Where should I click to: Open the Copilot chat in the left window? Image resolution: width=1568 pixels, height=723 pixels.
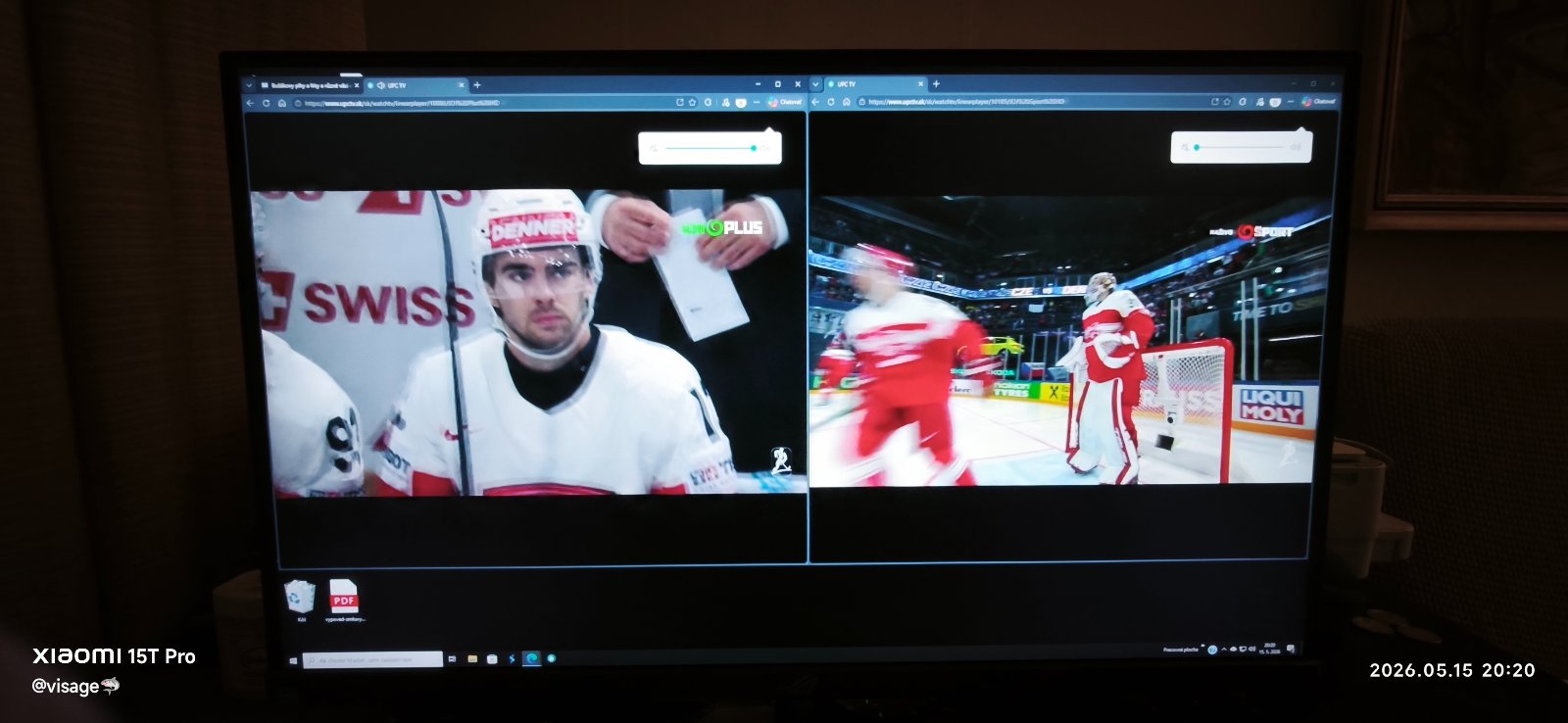click(x=785, y=102)
